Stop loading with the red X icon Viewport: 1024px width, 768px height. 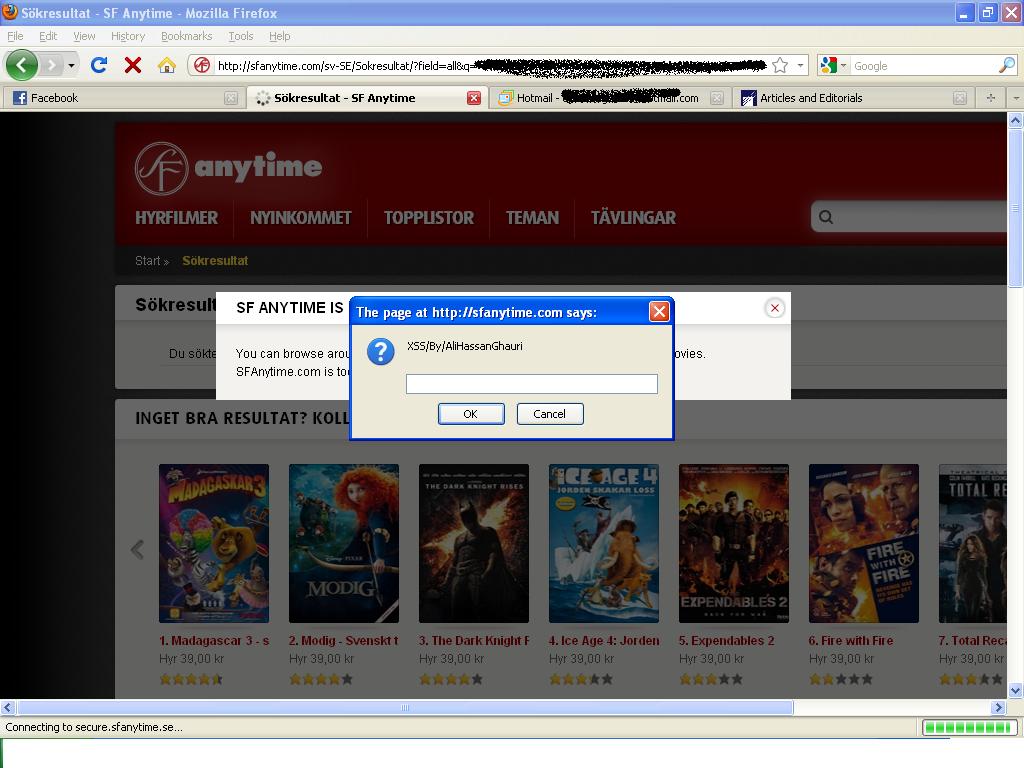133,65
